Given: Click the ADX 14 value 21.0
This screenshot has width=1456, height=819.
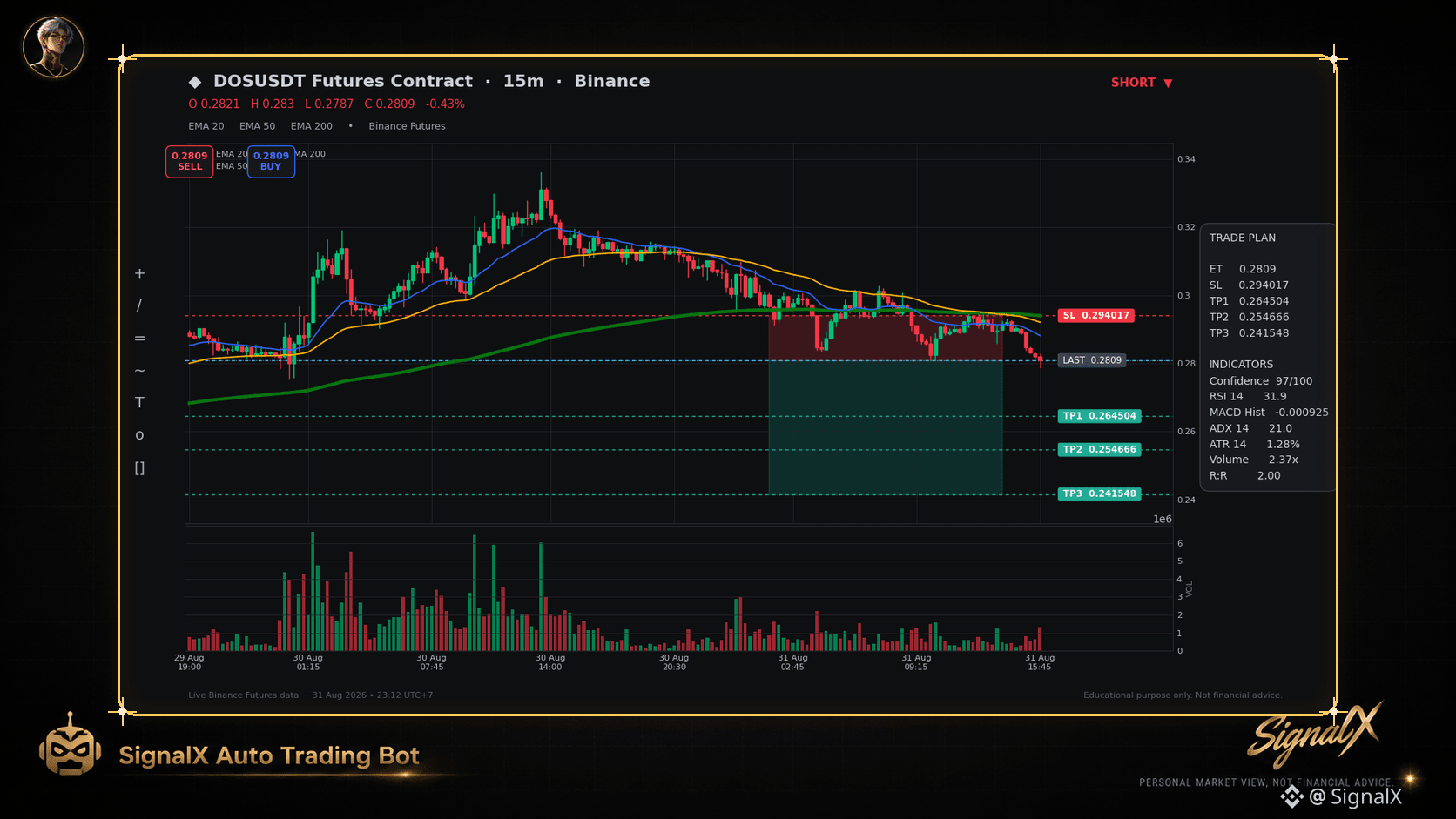Looking at the screenshot, I should pyautogui.click(x=1280, y=428).
